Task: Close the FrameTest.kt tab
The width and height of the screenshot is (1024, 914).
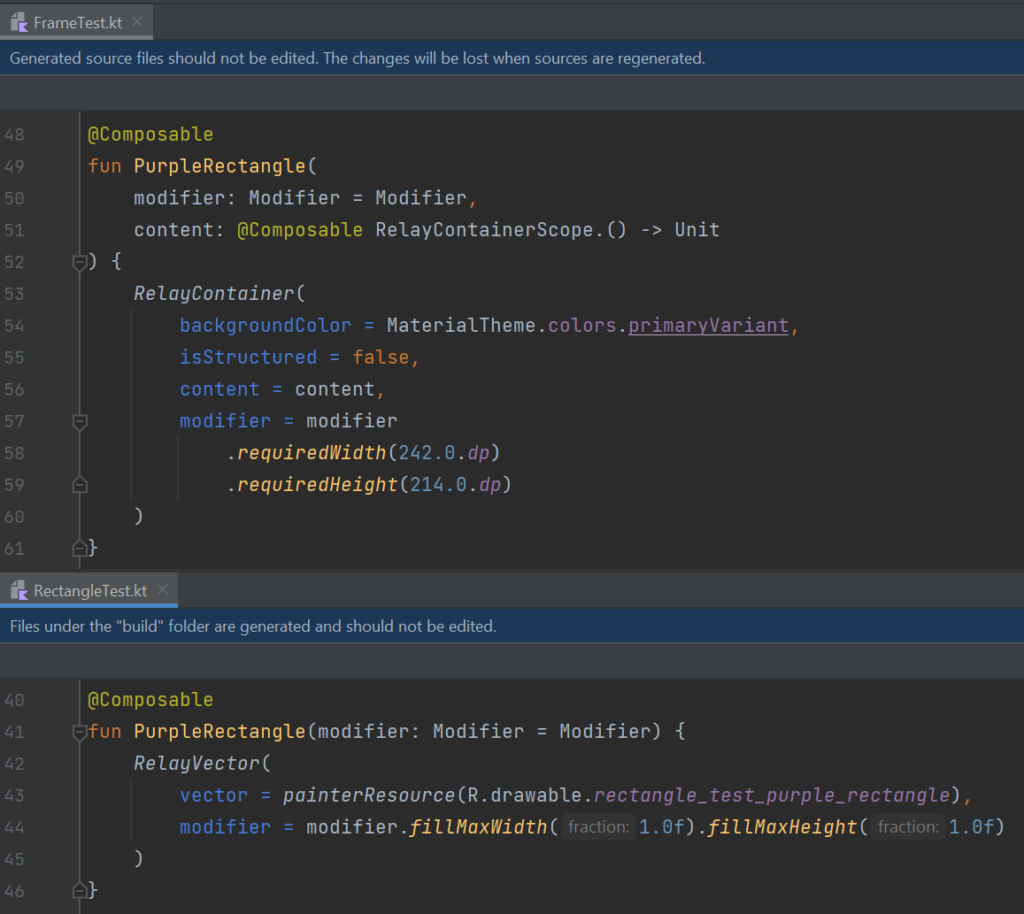Action: click(x=135, y=22)
